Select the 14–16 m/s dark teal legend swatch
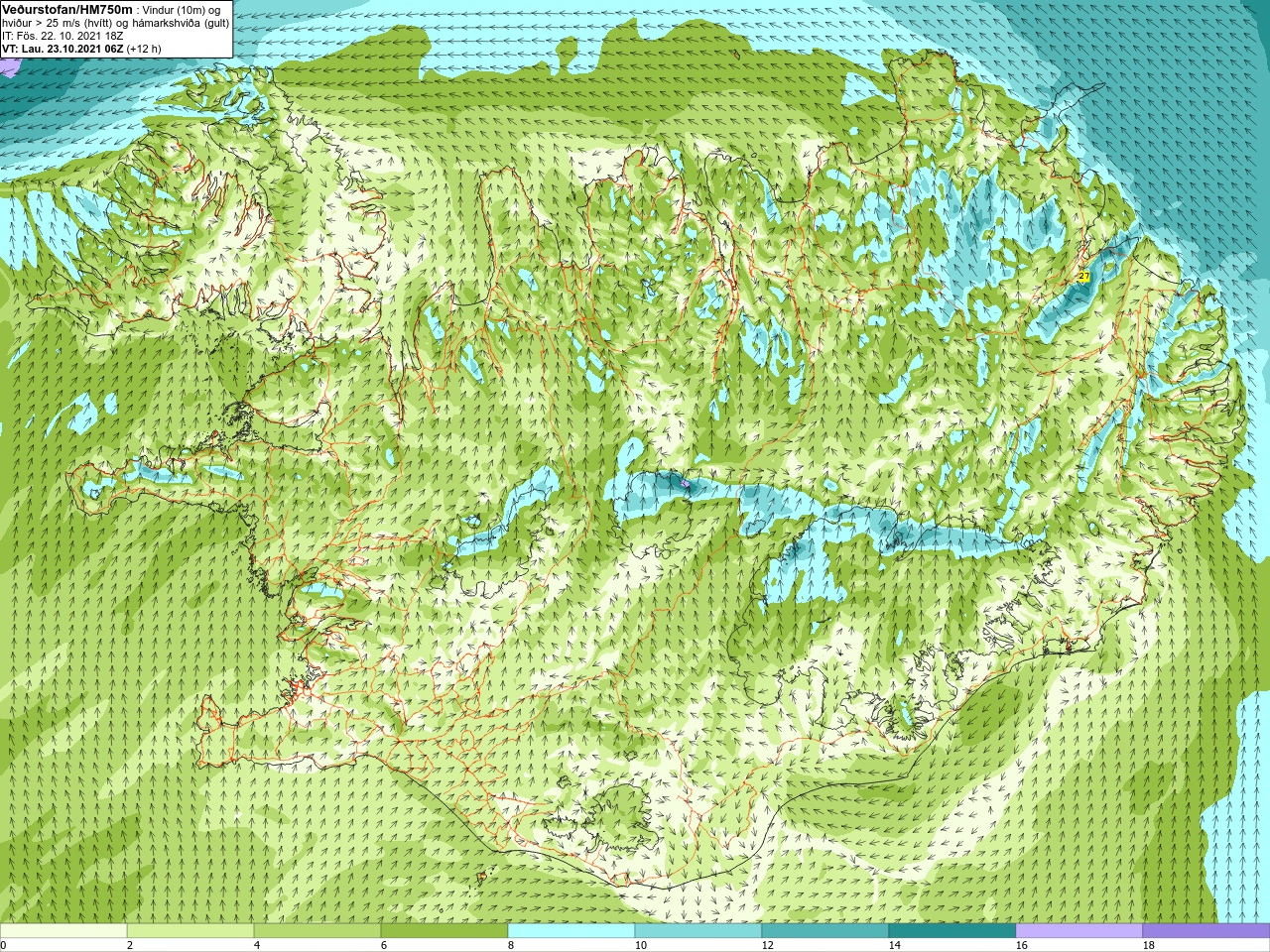Screen dimensions: 1270x952 tap(952, 931)
